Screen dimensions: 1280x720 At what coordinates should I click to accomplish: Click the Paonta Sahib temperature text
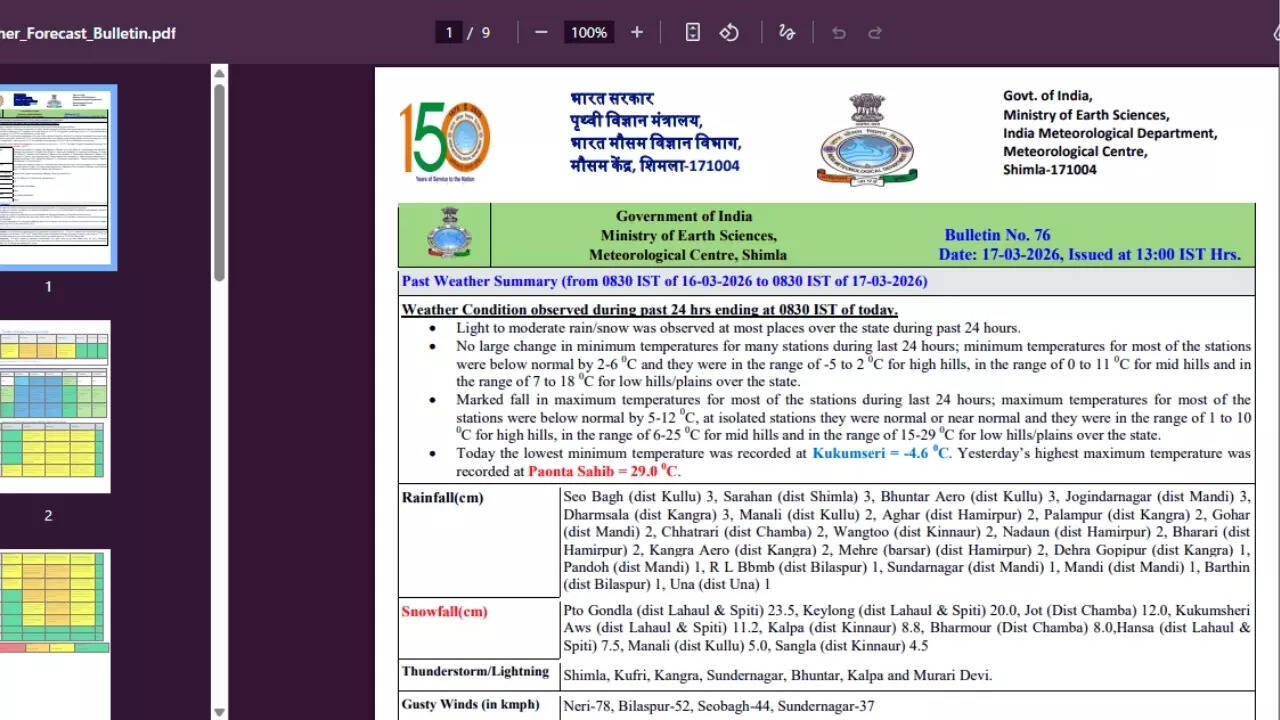(603, 471)
